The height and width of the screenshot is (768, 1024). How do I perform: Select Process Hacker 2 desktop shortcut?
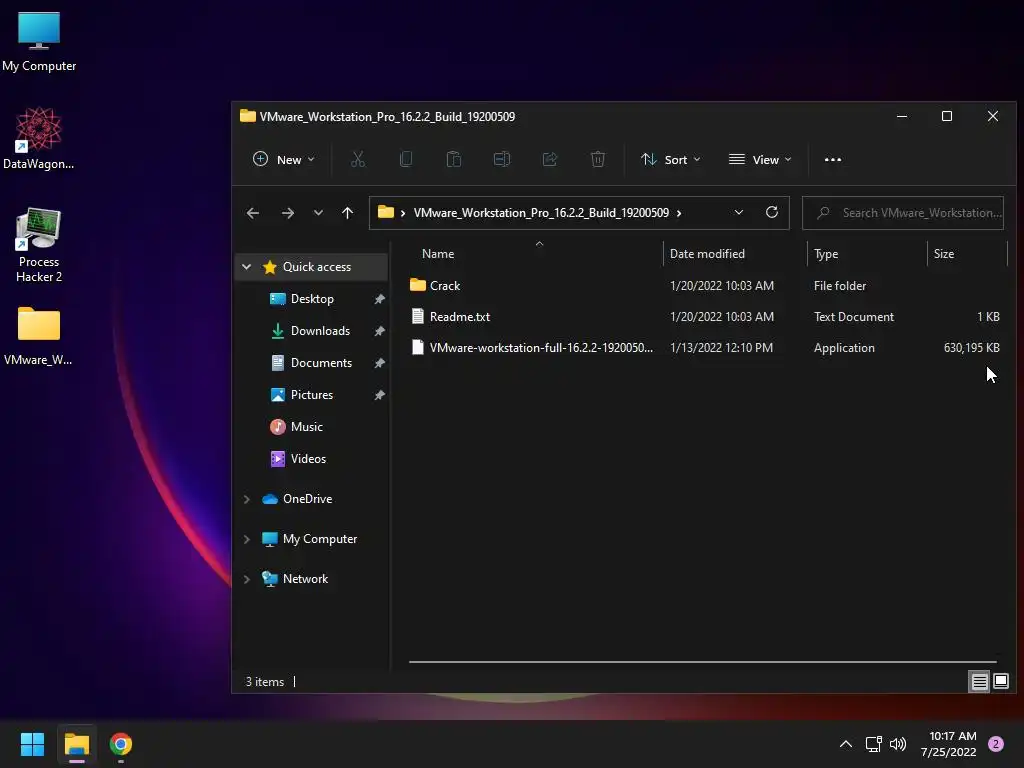[x=39, y=245]
